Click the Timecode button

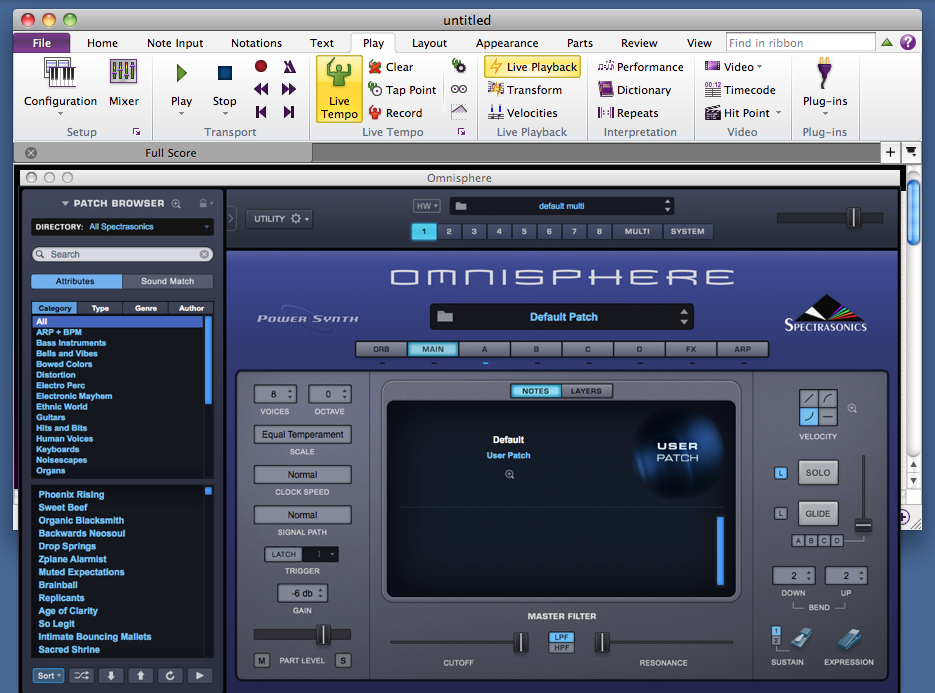tap(740, 90)
